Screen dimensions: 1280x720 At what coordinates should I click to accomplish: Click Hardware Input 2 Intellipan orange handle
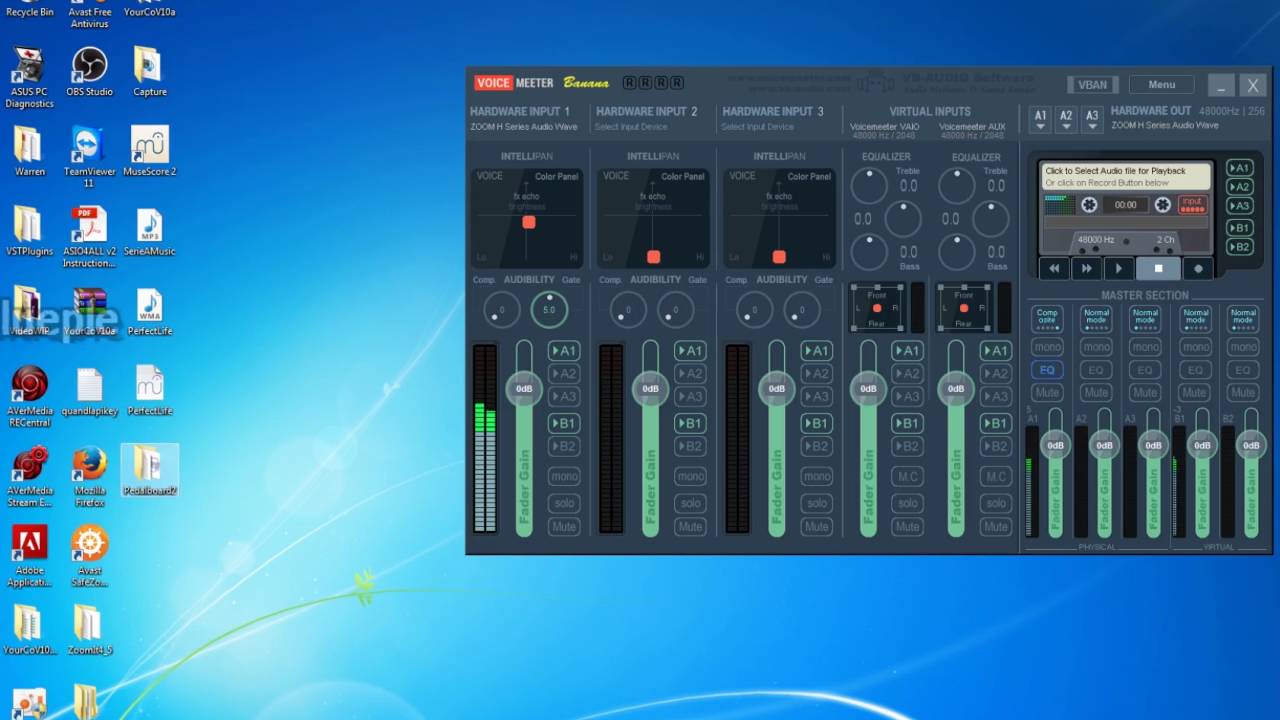(x=653, y=257)
